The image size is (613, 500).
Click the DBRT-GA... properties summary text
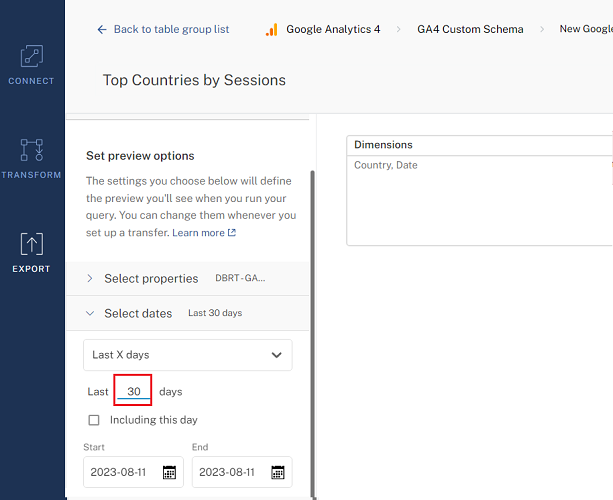pos(240,278)
